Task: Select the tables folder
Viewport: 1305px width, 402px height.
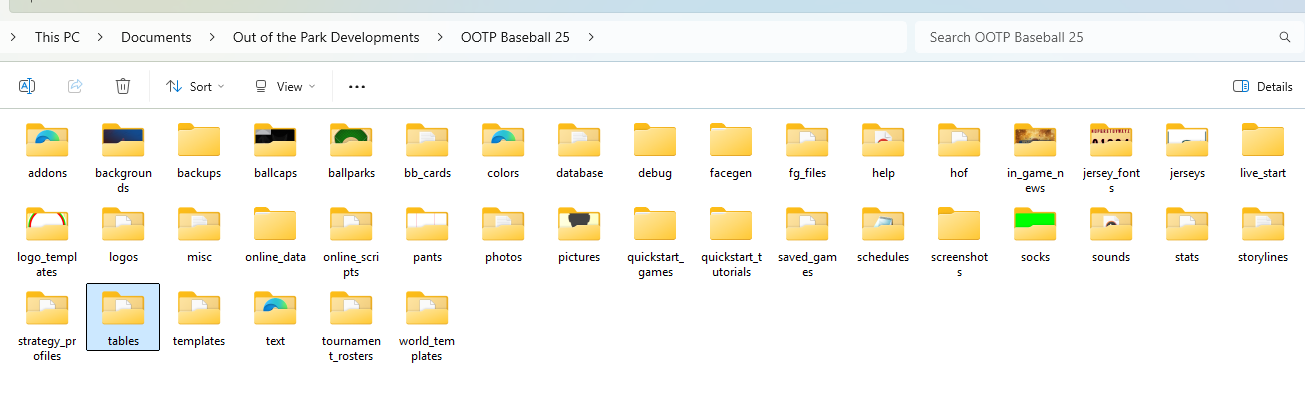Action: [124, 317]
